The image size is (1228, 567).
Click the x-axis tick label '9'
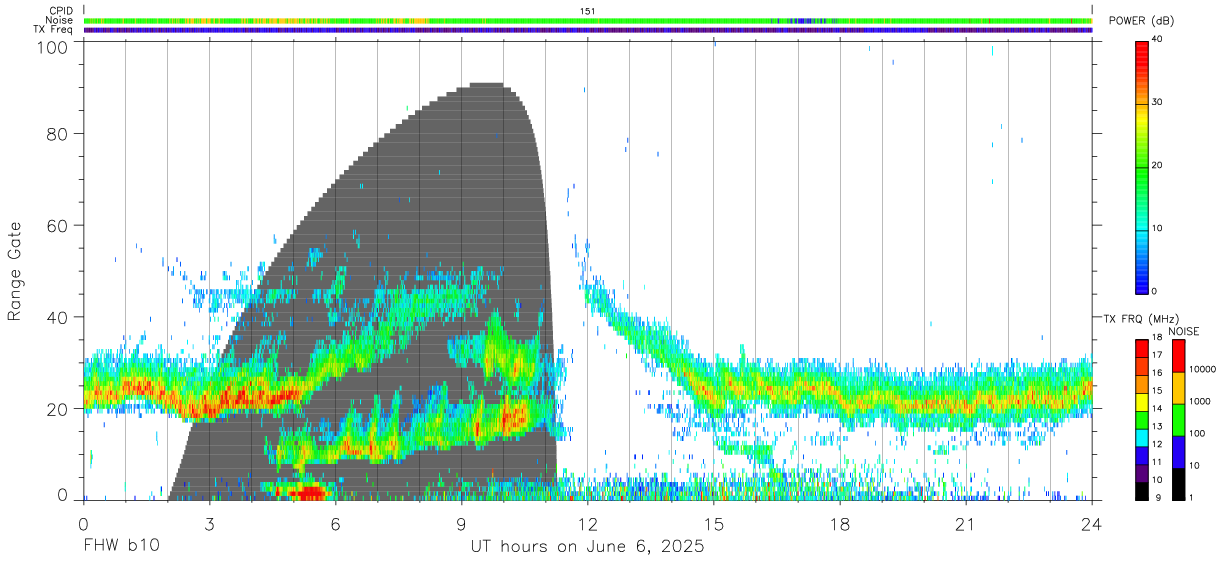pos(461,524)
